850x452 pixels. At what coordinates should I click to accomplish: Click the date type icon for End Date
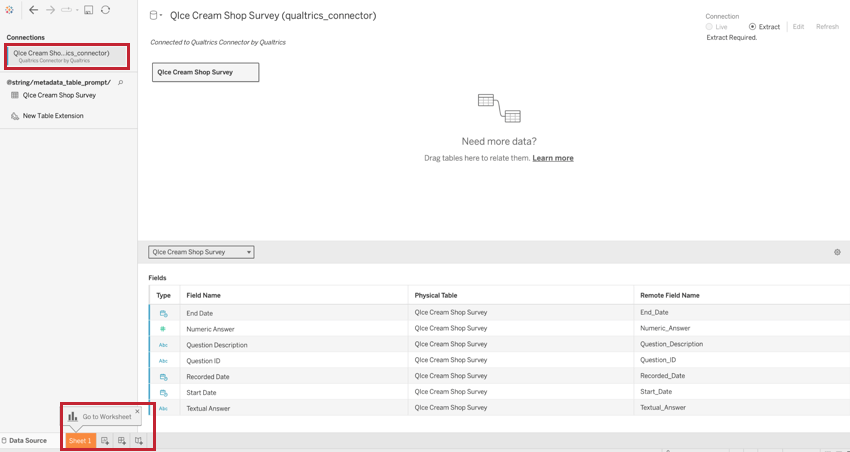tap(163, 313)
